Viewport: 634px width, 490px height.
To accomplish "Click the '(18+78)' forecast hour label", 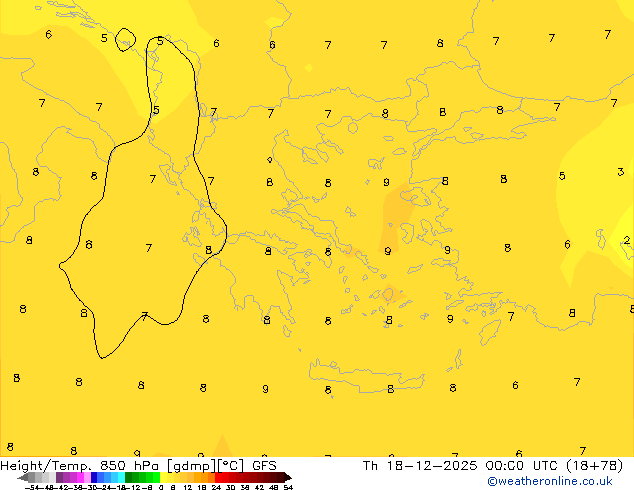I will point(594,466).
